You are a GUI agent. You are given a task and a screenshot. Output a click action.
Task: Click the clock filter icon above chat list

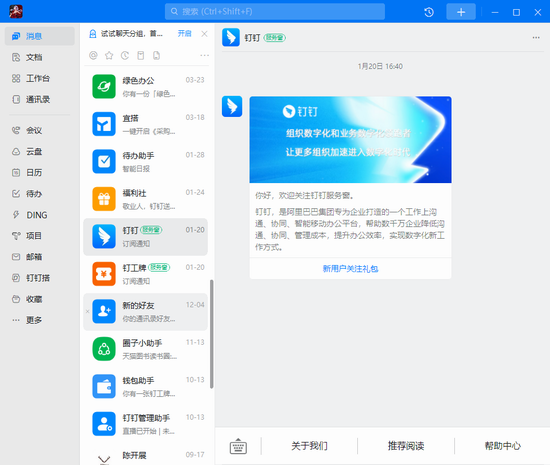pos(125,55)
